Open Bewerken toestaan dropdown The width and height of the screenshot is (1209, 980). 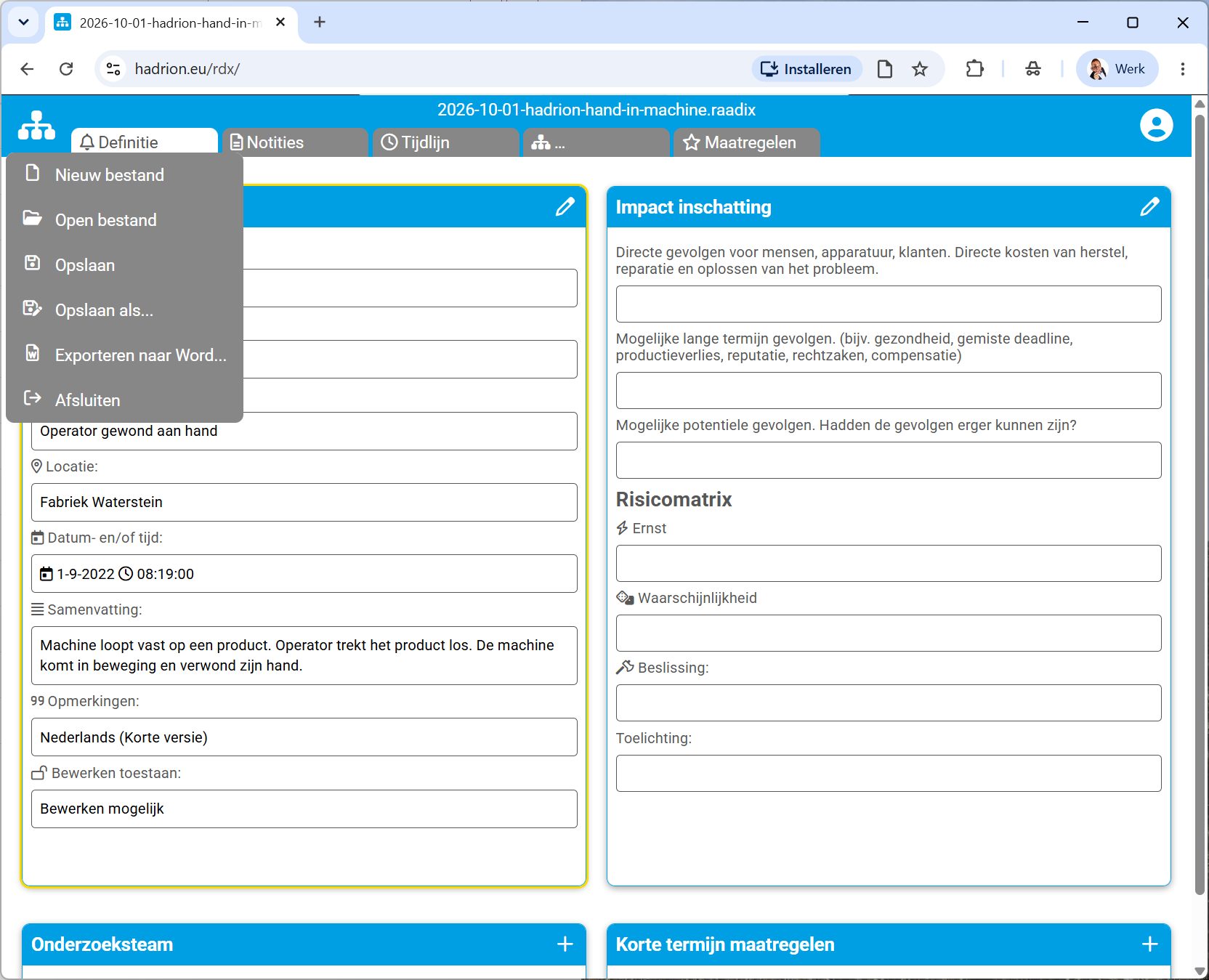point(304,809)
